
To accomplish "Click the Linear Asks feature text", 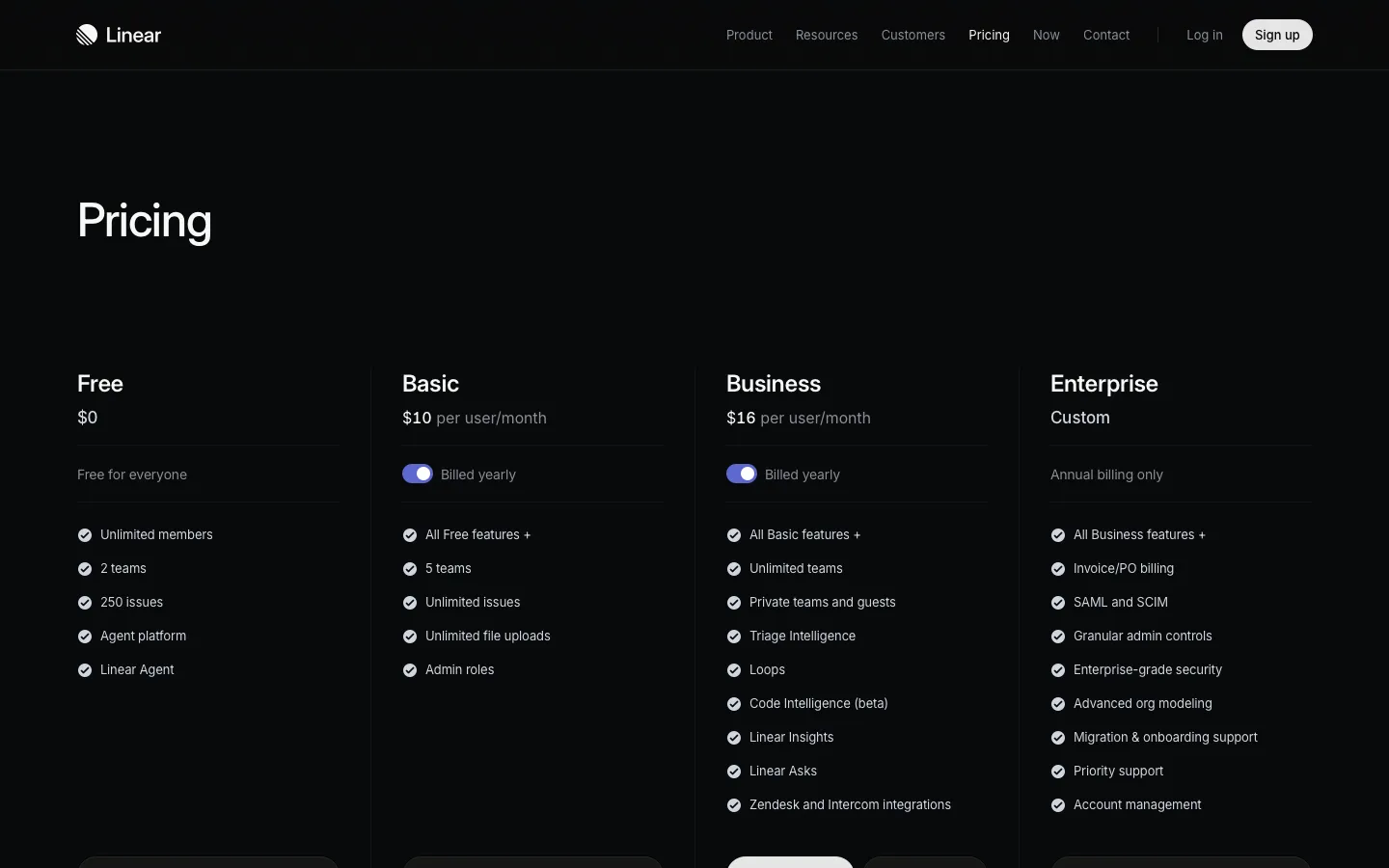I will (x=783, y=772).
